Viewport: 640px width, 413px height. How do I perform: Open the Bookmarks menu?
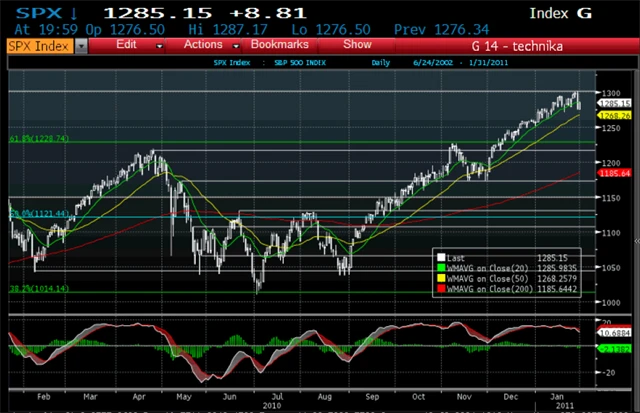tap(280, 44)
